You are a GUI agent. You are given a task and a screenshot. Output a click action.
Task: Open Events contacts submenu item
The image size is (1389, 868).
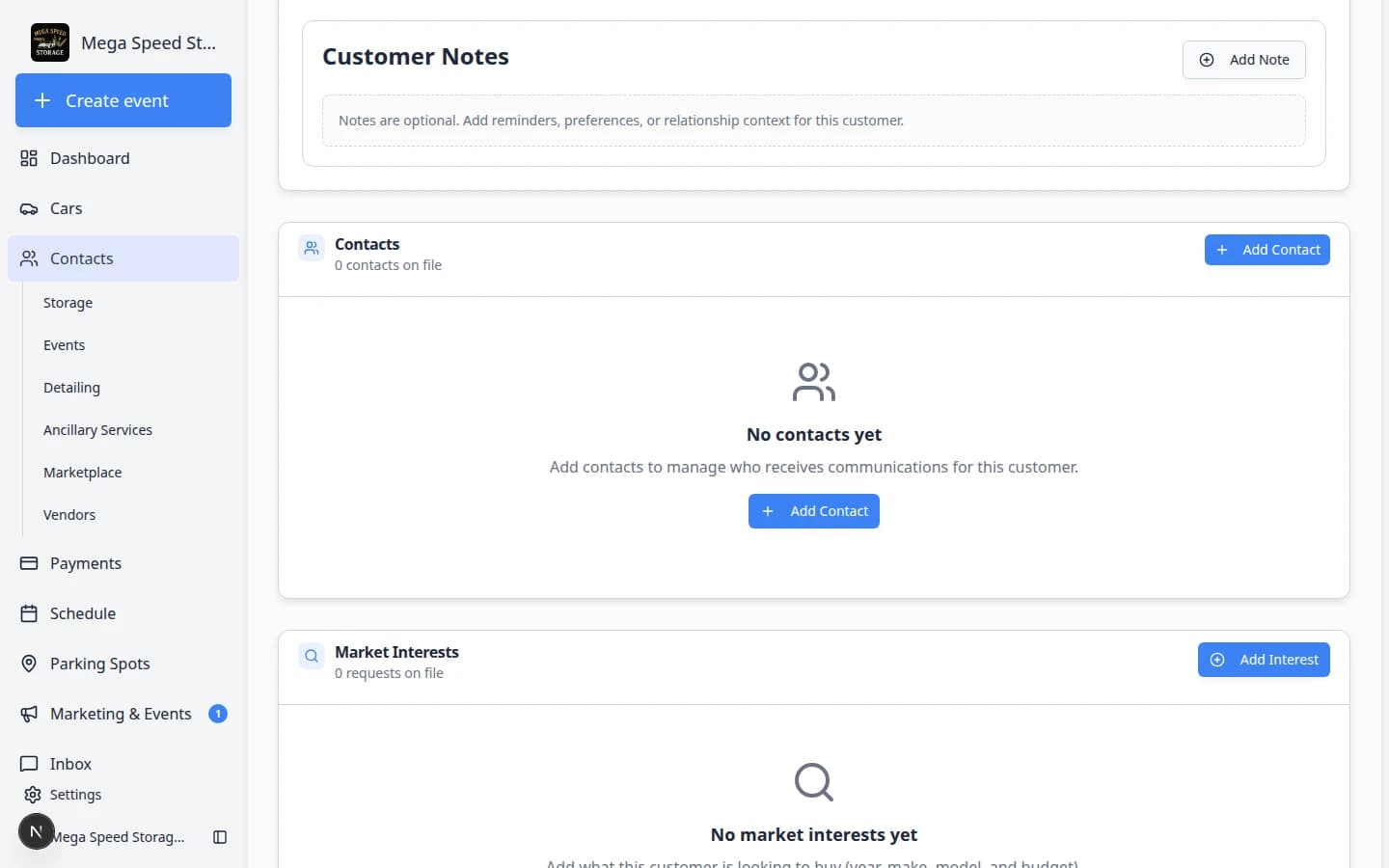pyautogui.click(x=64, y=345)
